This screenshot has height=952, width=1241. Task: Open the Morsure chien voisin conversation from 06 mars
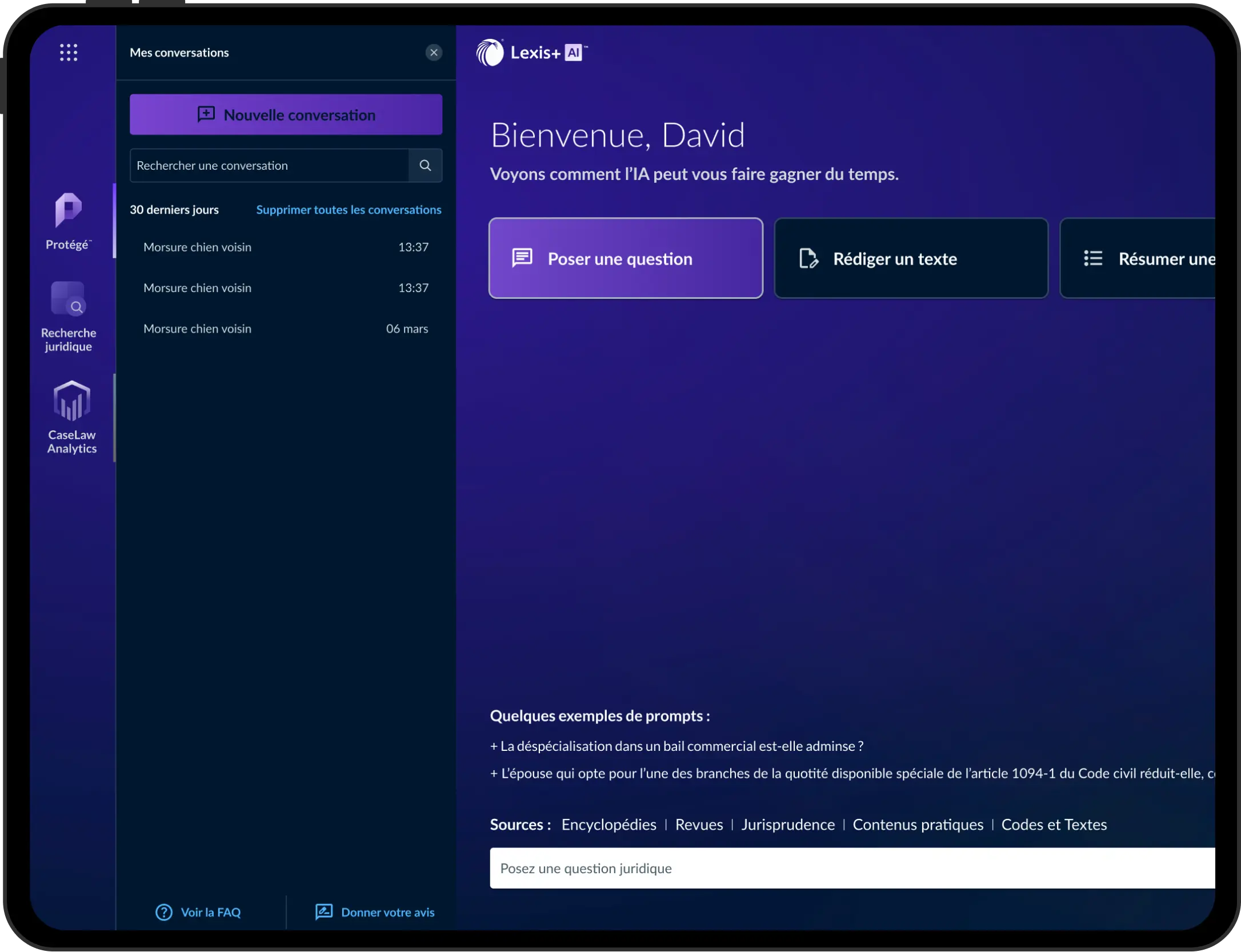click(197, 328)
